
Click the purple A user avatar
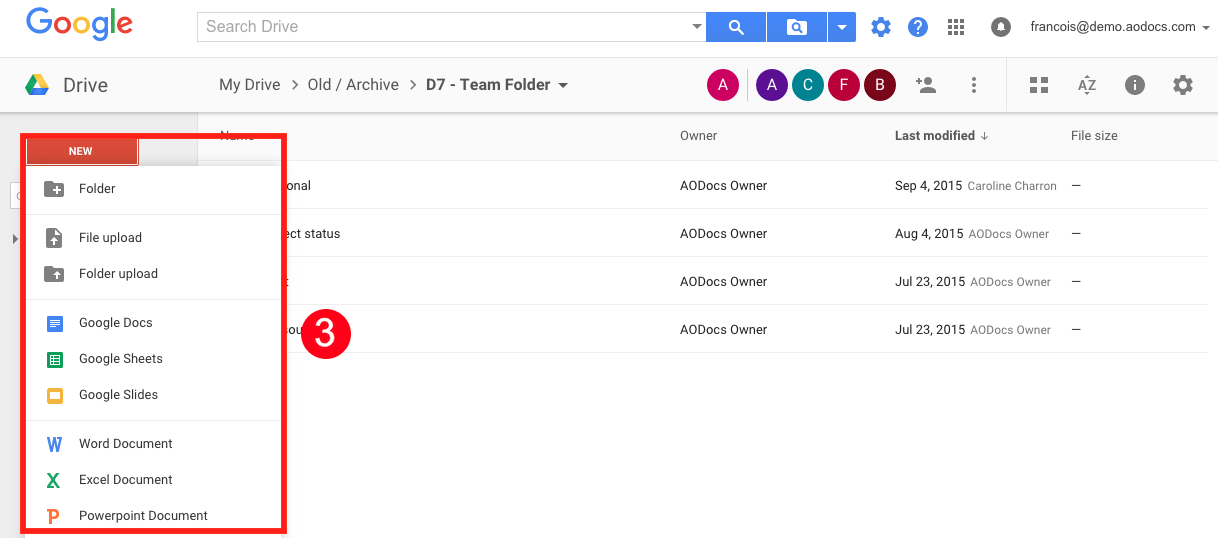pyautogui.click(x=772, y=86)
